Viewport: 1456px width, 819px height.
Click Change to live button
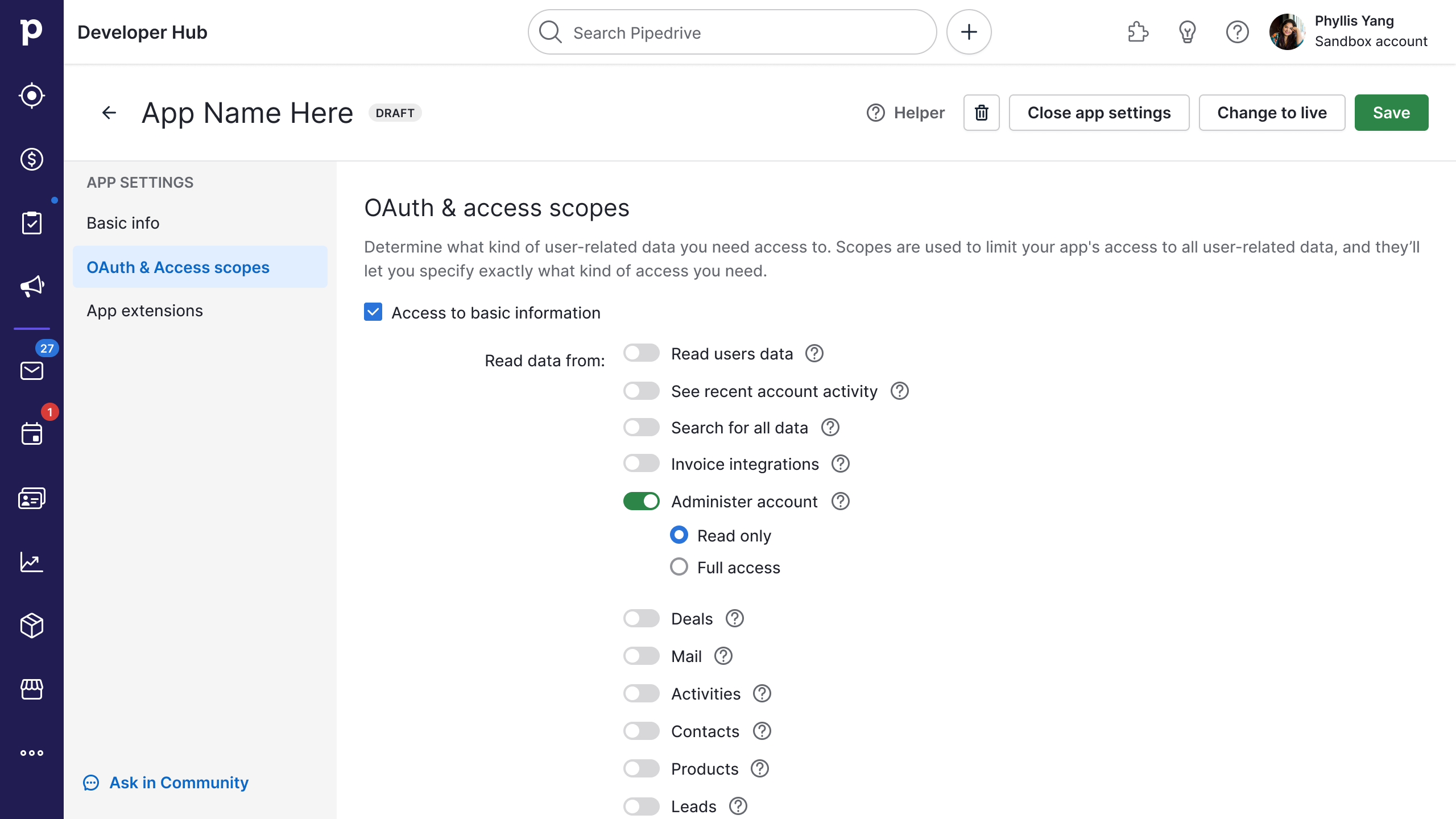pyautogui.click(x=1272, y=112)
